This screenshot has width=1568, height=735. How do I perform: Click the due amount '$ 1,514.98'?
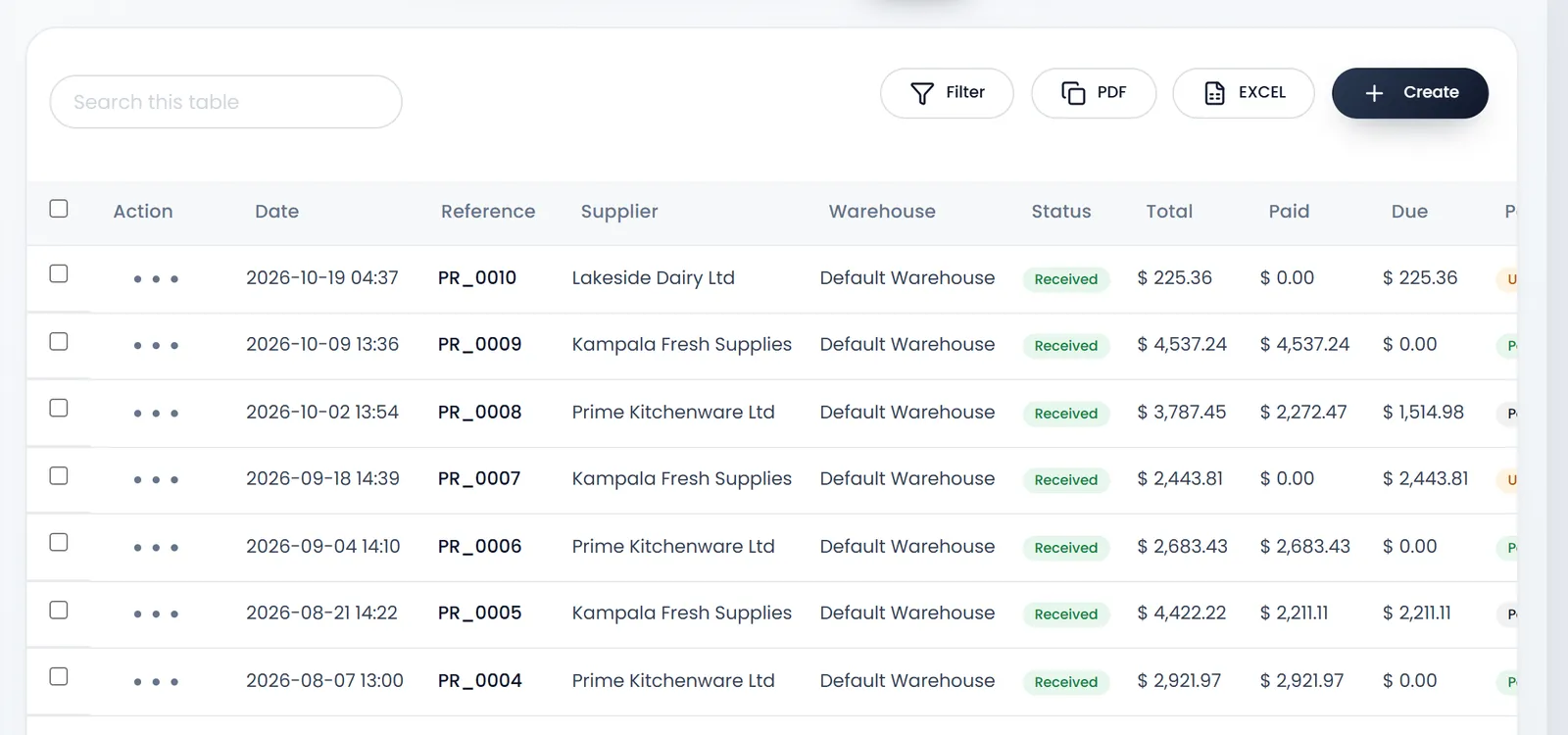[x=1423, y=413]
